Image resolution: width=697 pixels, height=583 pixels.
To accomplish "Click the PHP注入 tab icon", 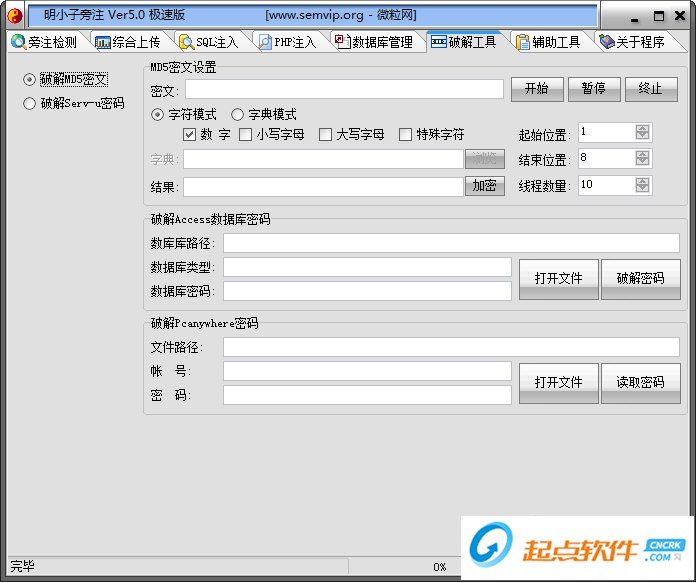I will (264, 42).
